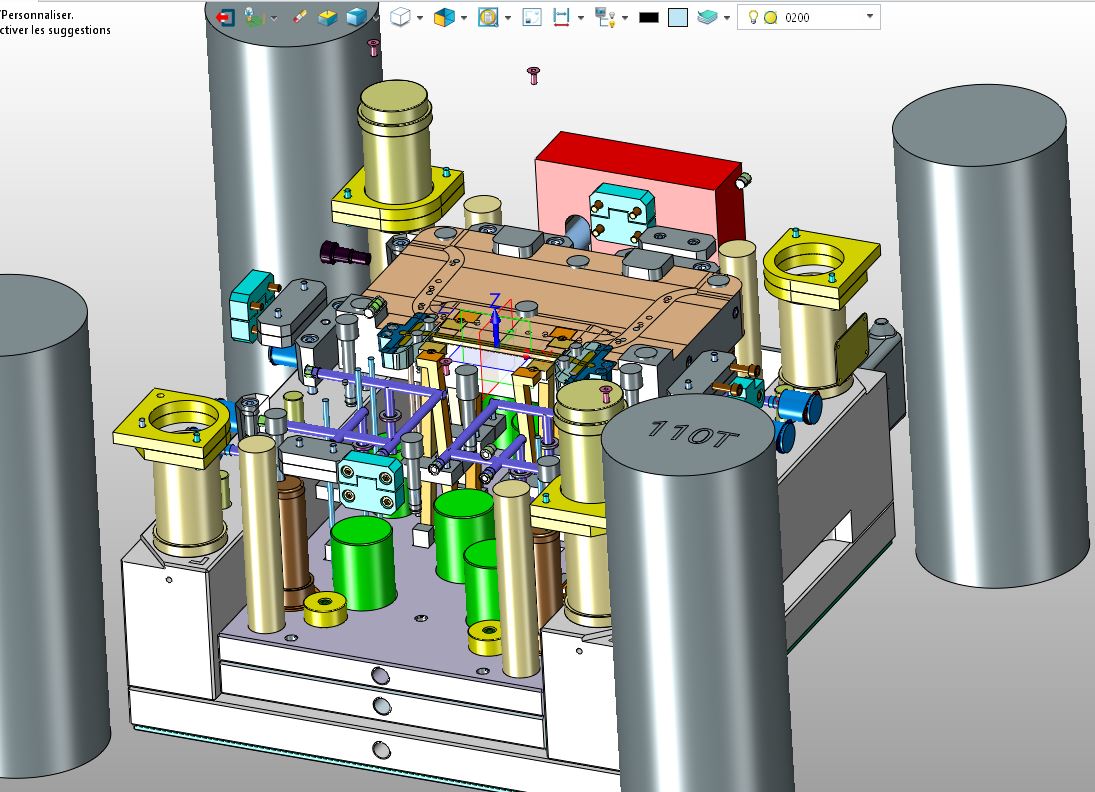Open the 0200 layer dropdown

point(869,17)
